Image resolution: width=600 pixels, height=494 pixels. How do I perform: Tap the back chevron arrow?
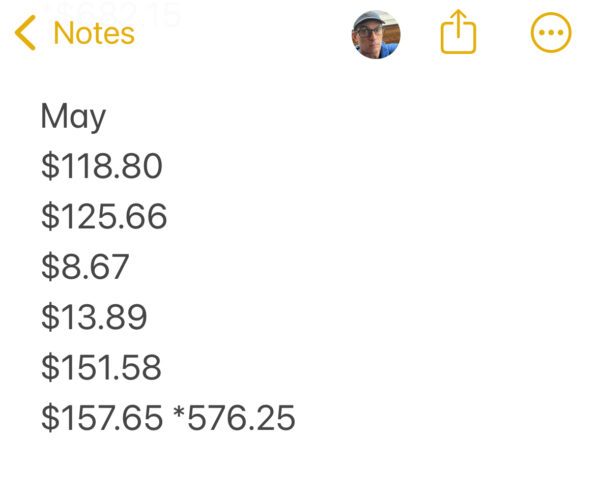pyautogui.click(x=25, y=33)
